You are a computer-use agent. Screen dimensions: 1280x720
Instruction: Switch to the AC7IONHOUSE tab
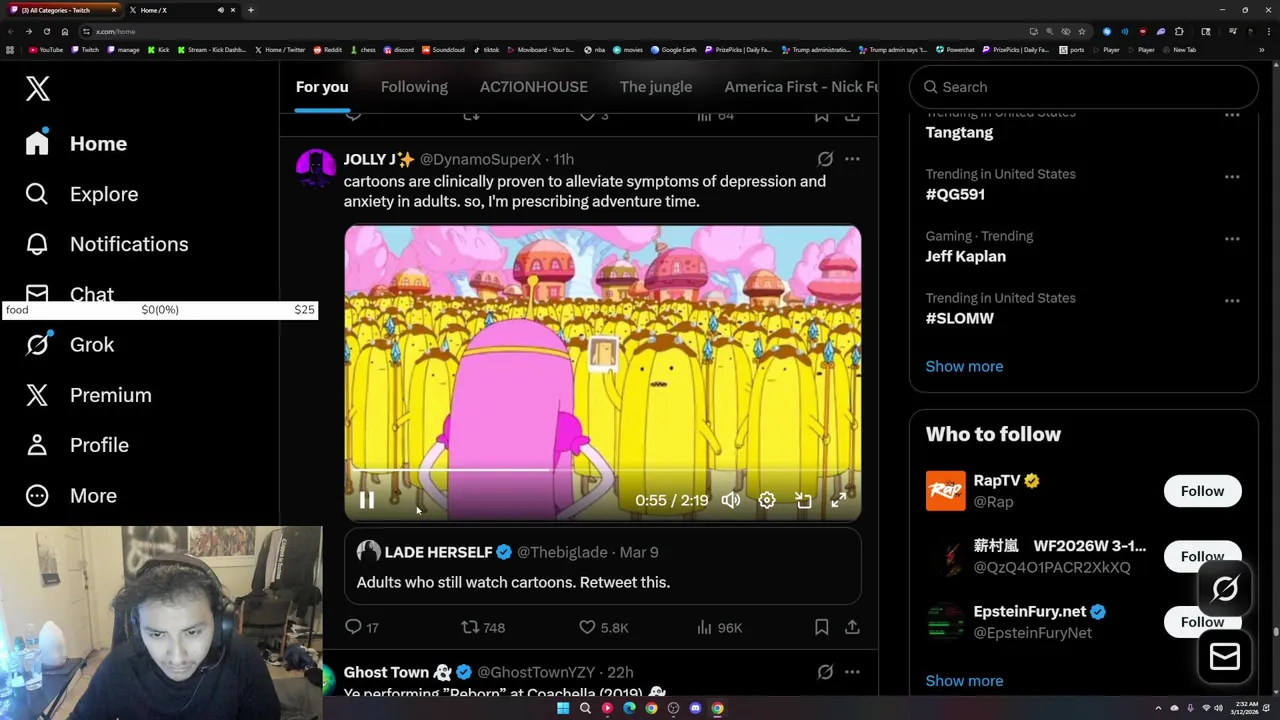coord(534,87)
